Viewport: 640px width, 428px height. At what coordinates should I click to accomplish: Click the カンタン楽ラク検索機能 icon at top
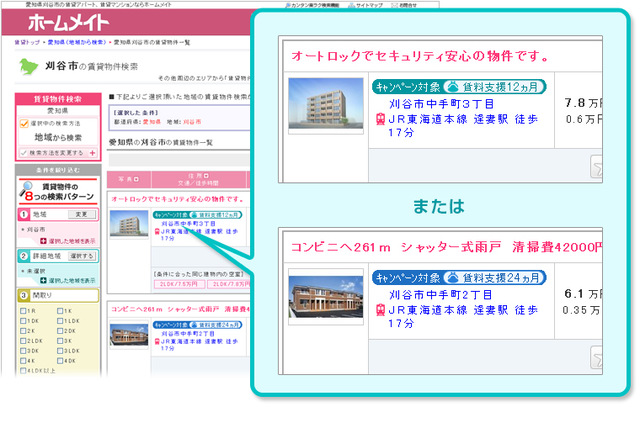[287, 5]
